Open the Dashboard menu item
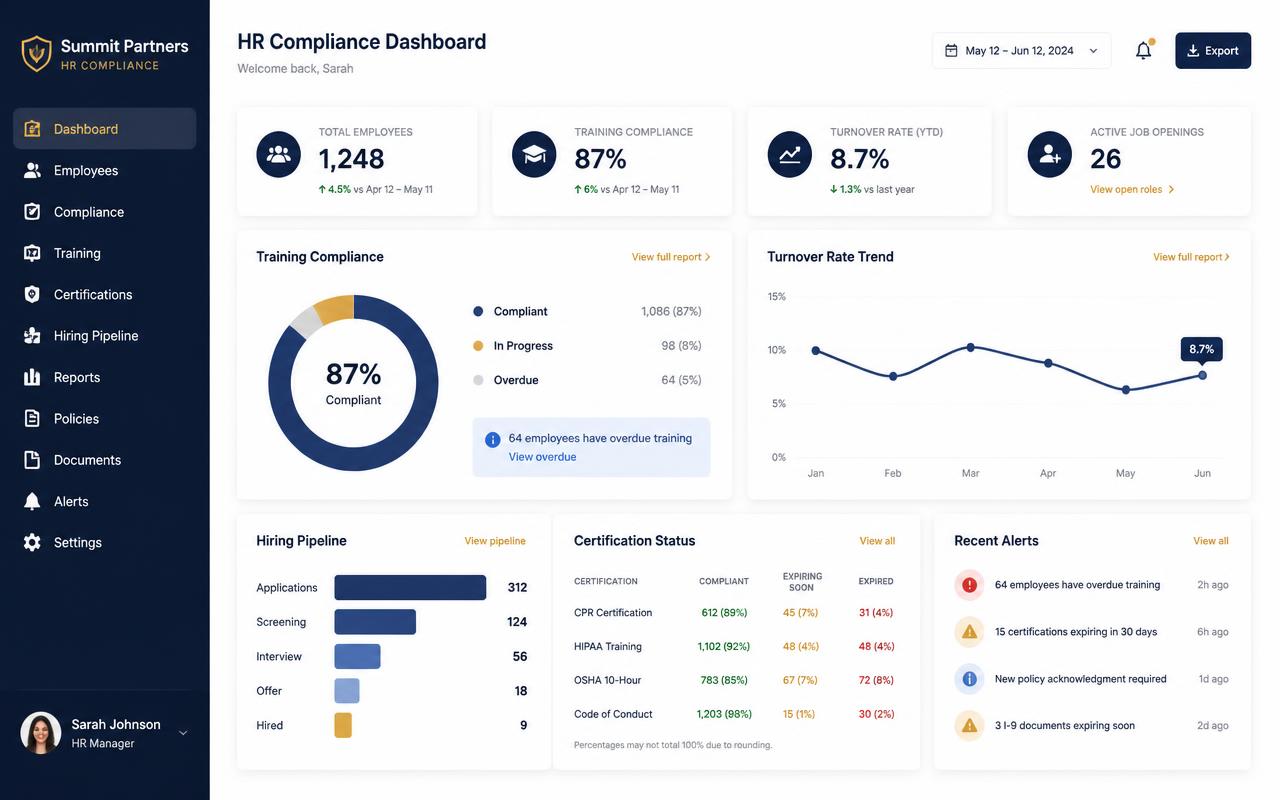1280x800 pixels. 104,129
